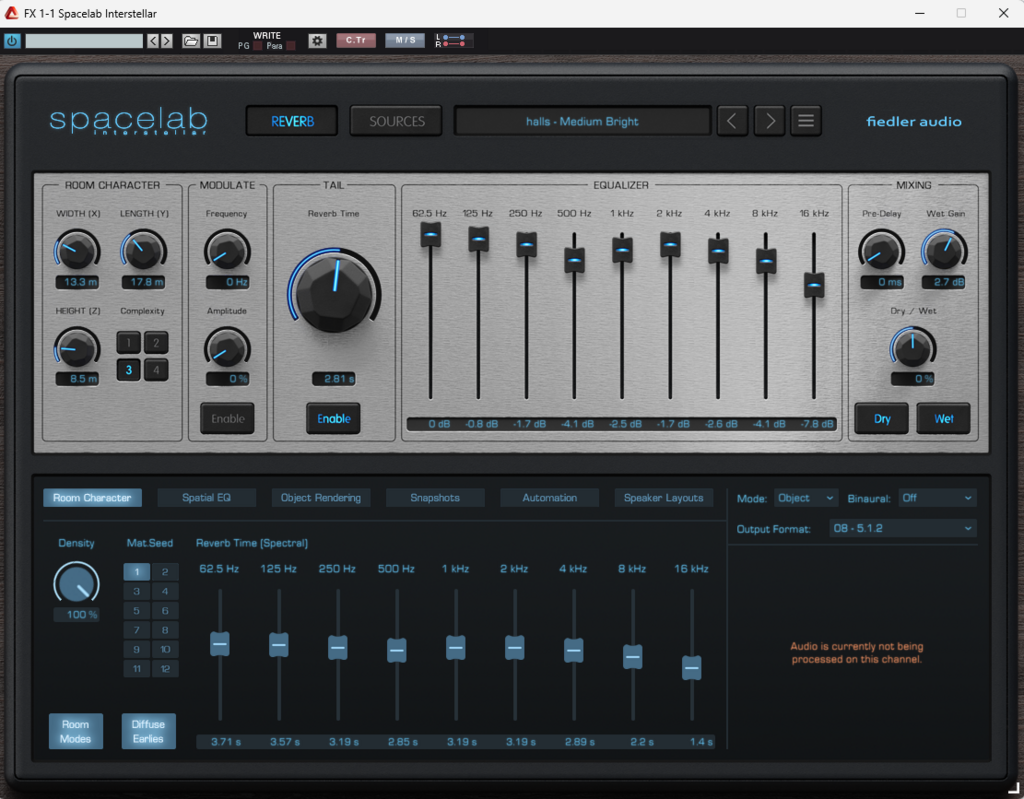Toggle the C.Tr button
Image resolution: width=1024 pixels, height=799 pixels.
356,41
